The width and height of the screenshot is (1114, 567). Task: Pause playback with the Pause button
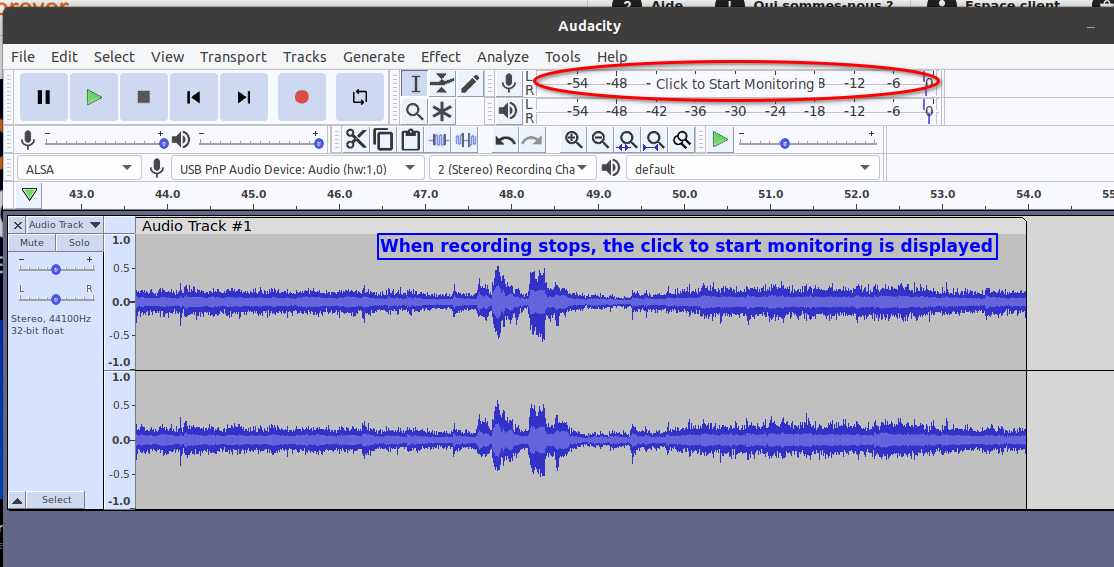pos(43,97)
